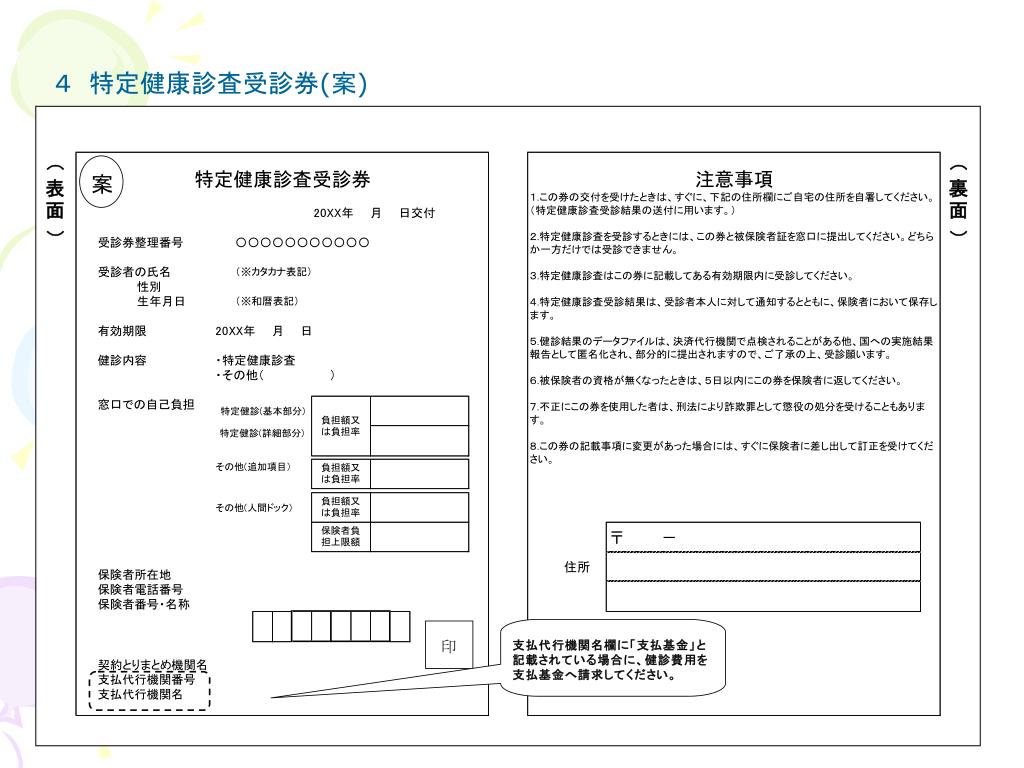The height and width of the screenshot is (768, 1024).
Task: Click the label 受診者の氏名
Action: pyautogui.click(x=134, y=272)
